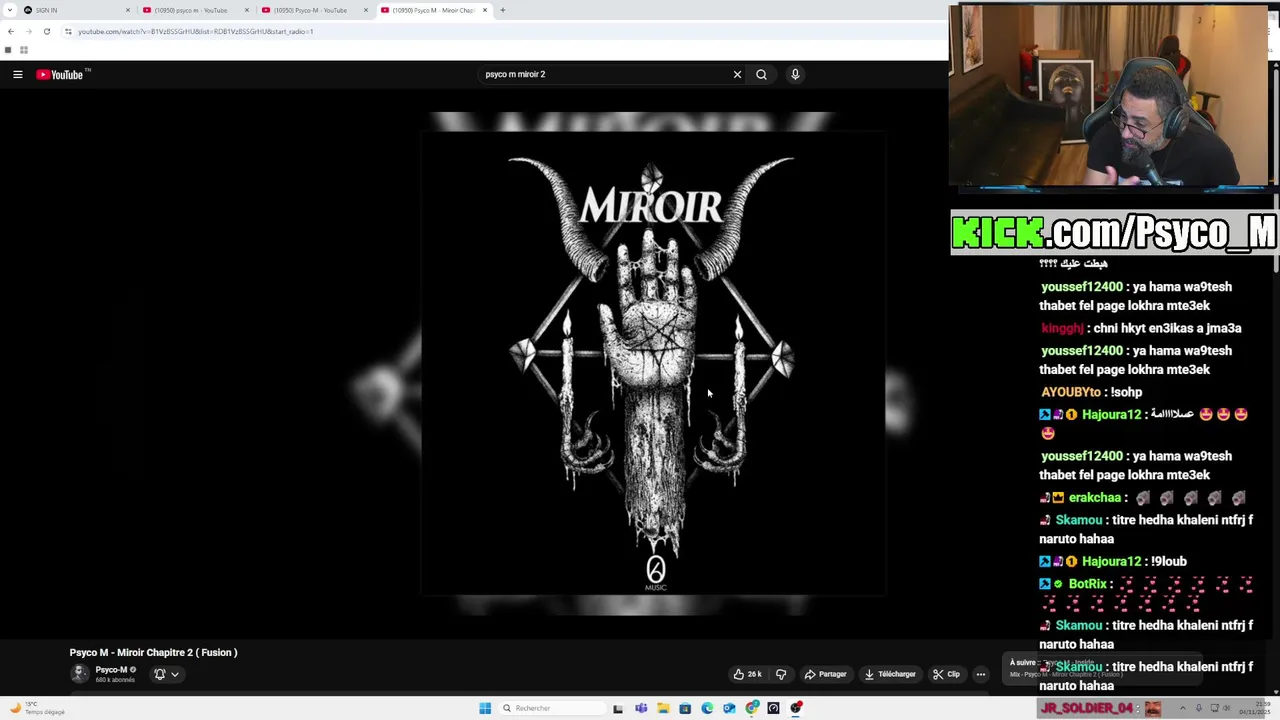Like the video with 26 k likes
1280x720 pixels.
(747, 674)
